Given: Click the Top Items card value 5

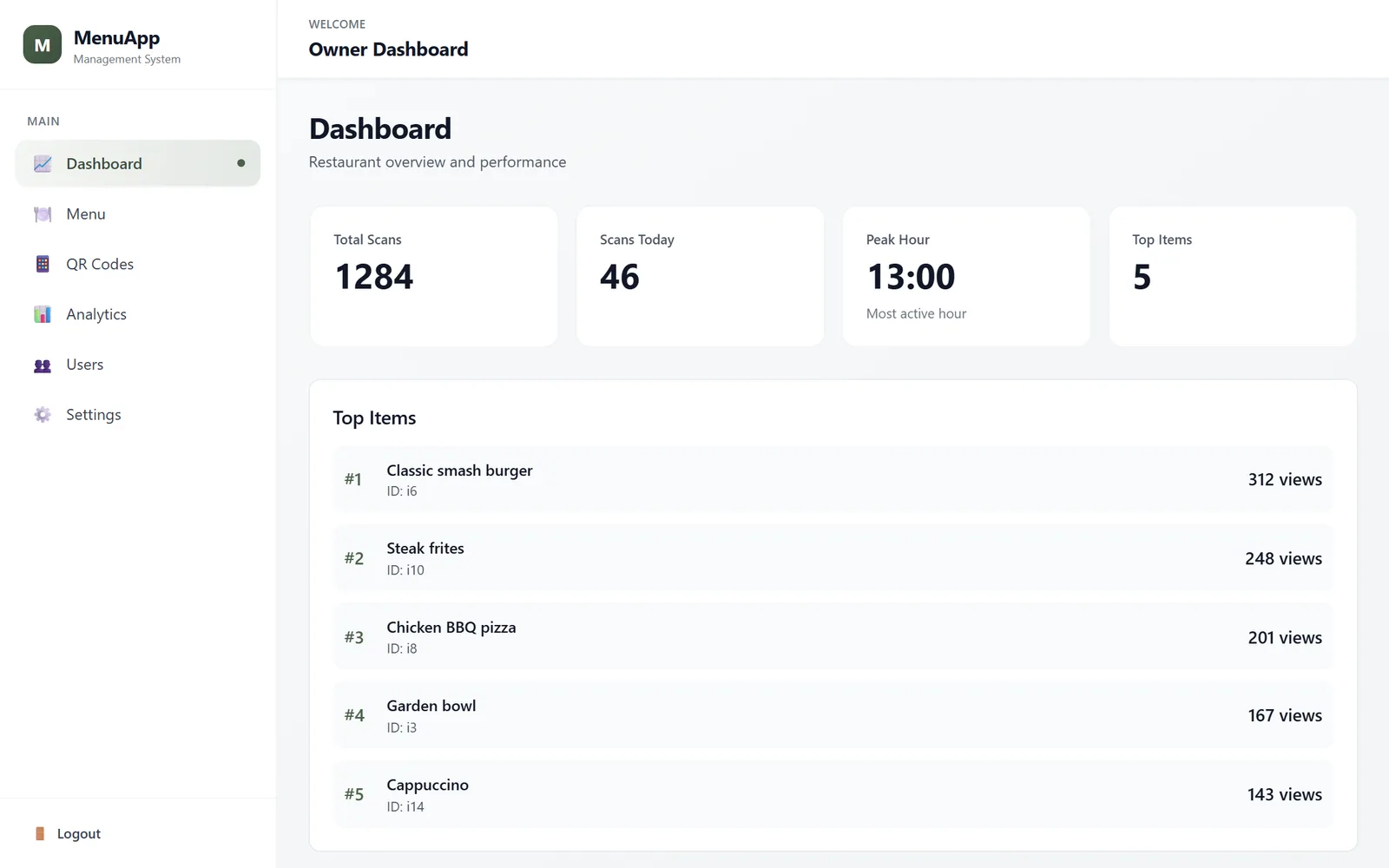Looking at the screenshot, I should (1142, 277).
